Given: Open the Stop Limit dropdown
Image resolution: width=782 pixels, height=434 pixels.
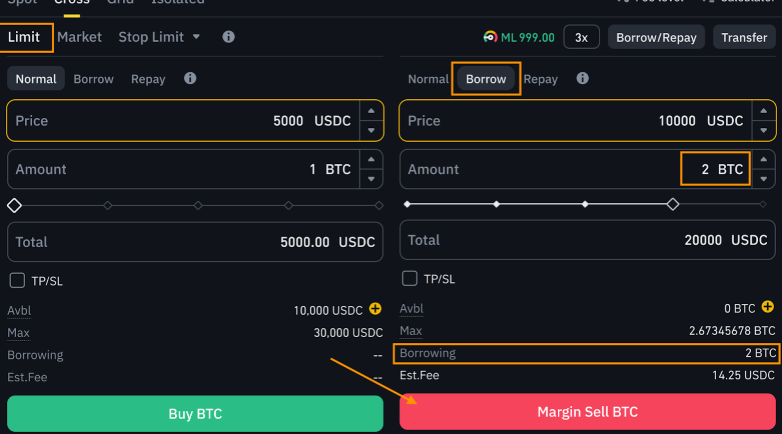Looking at the screenshot, I should (159, 37).
